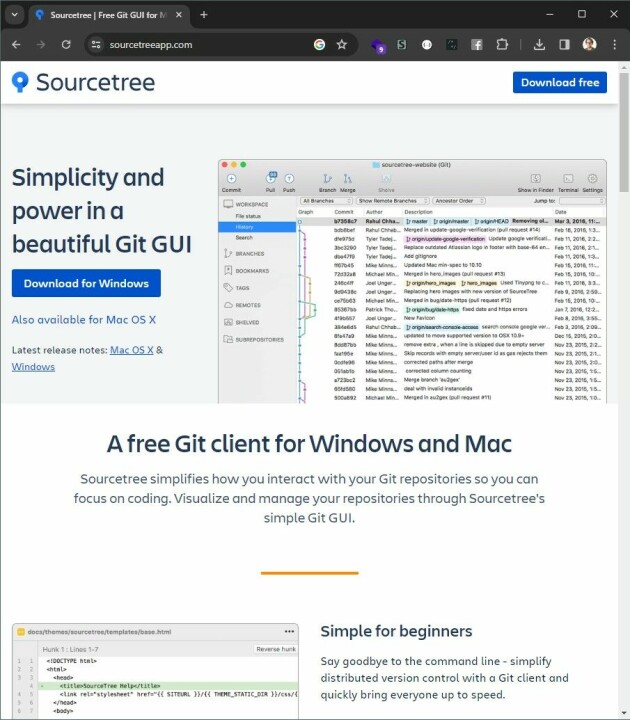
Task: Toggle the browser side panel
Action: [564, 45]
